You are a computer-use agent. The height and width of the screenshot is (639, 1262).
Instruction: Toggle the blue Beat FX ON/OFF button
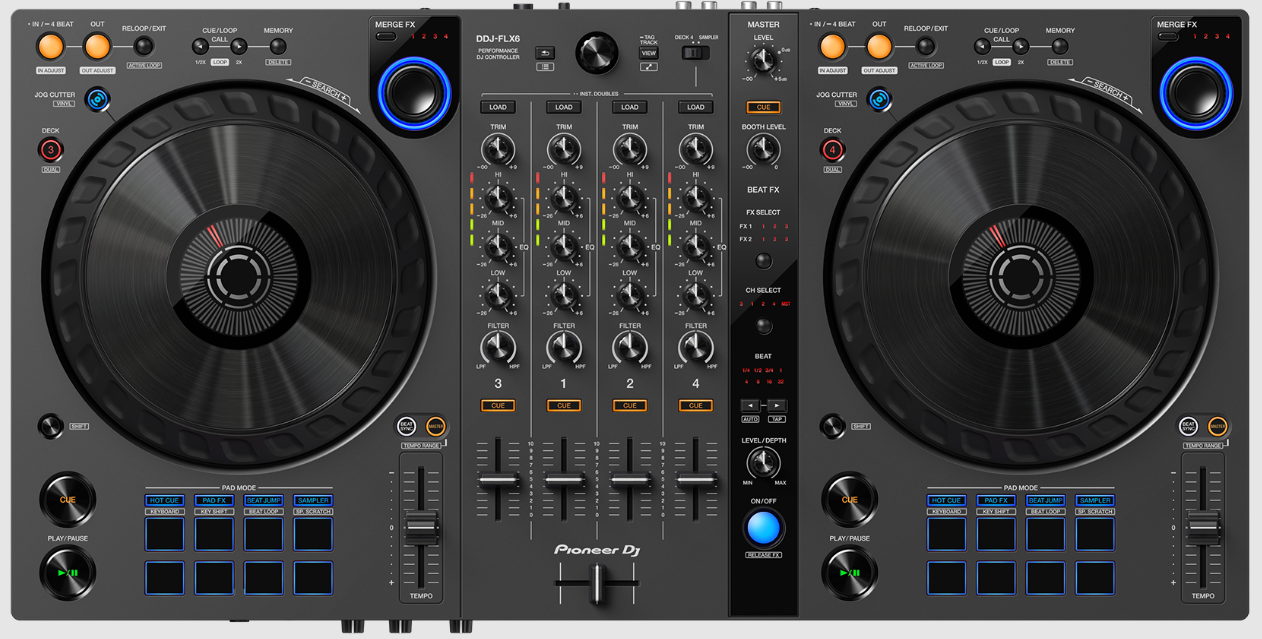[763, 527]
